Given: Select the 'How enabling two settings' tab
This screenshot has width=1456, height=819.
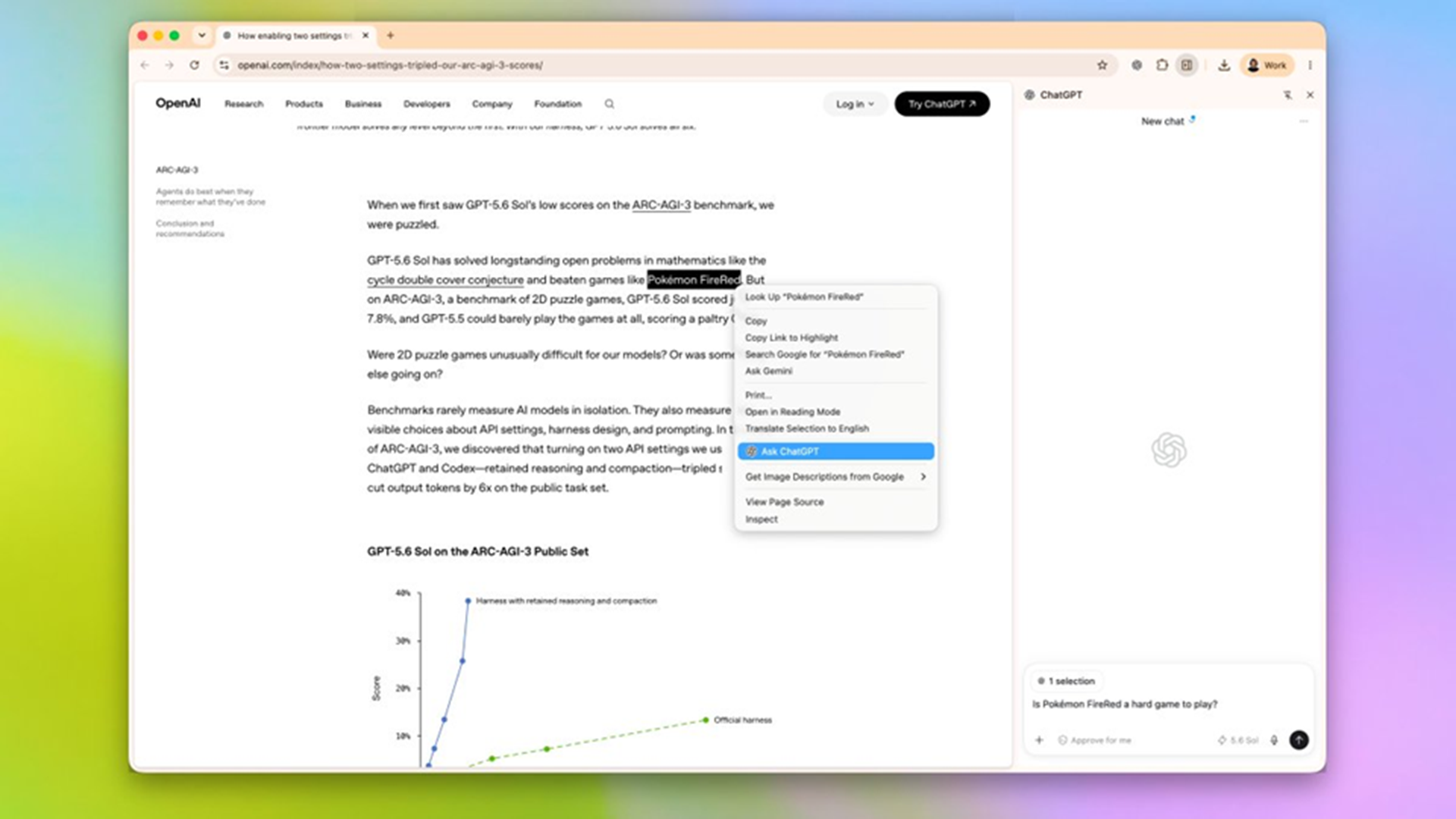Looking at the screenshot, I should click(294, 35).
